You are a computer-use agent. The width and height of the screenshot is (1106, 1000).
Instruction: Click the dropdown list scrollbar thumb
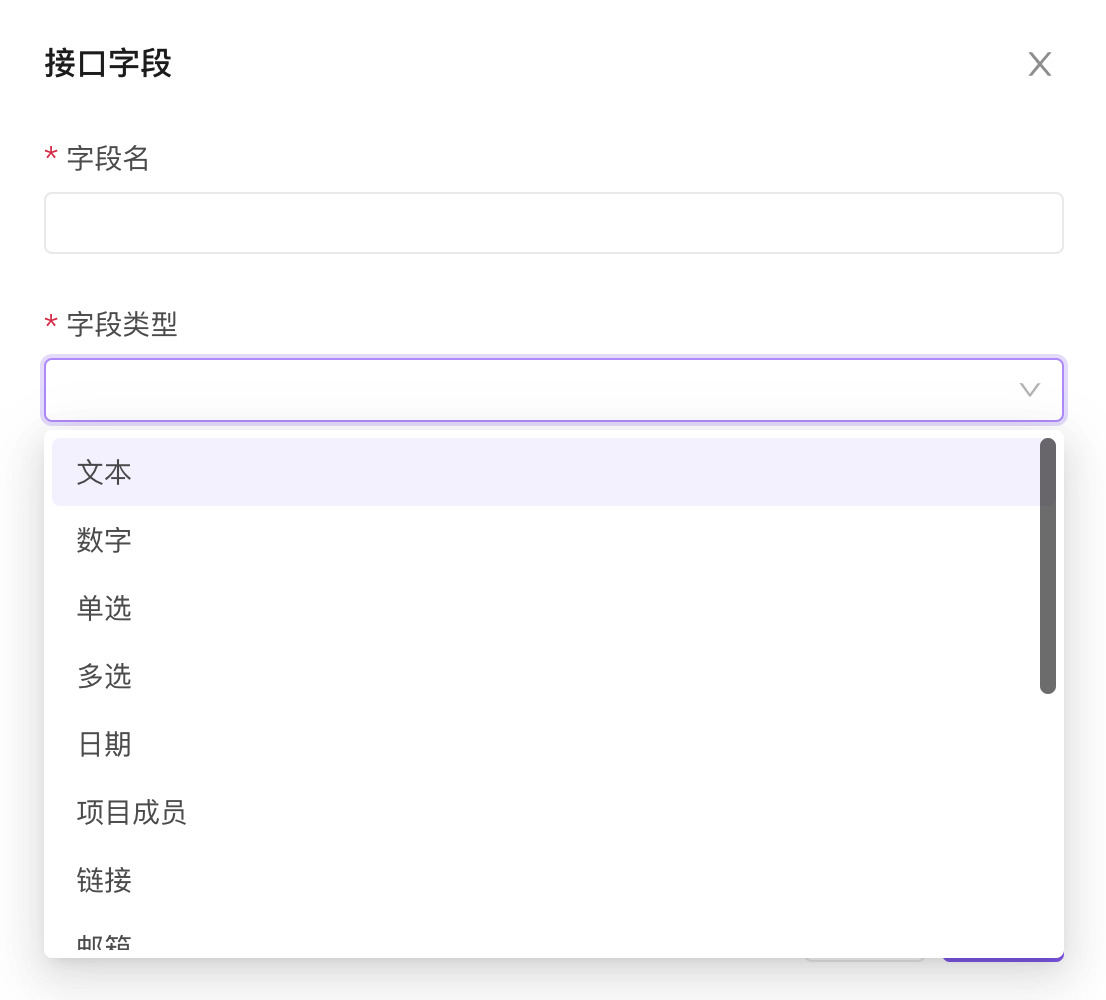(1048, 565)
